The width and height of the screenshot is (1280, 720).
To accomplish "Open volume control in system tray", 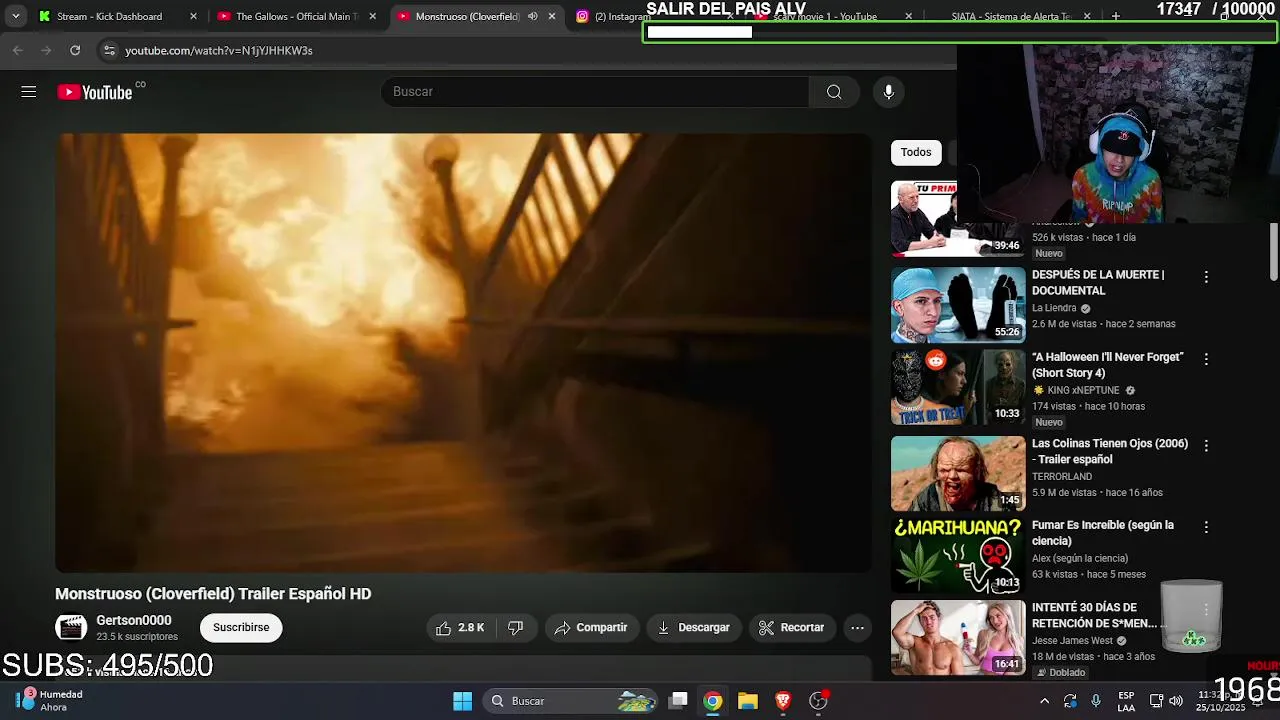I will pyautogui.click(x=1176, y=701).
